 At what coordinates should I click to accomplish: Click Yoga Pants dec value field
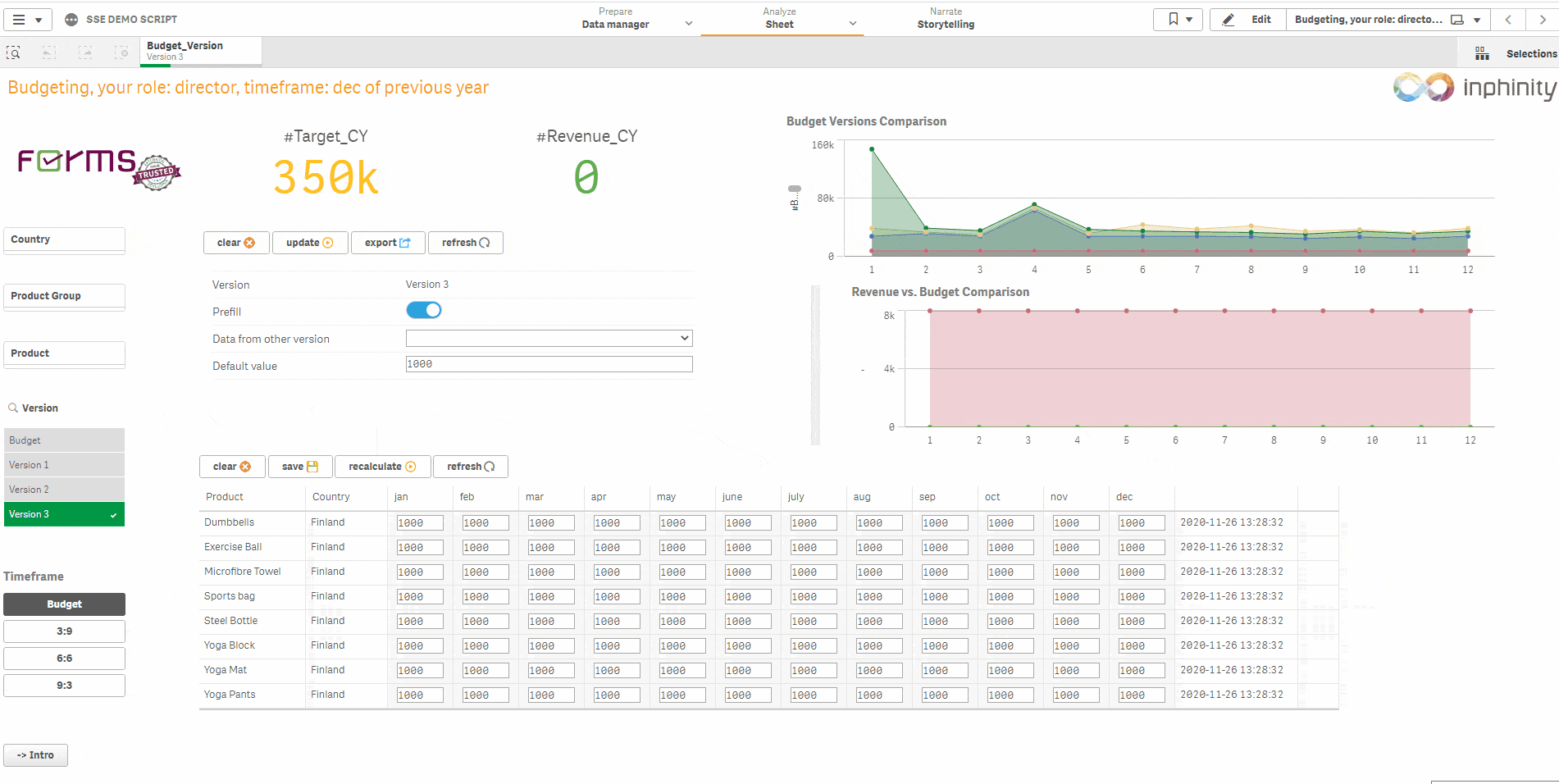pyautogui.click(x=1142, y=695)
